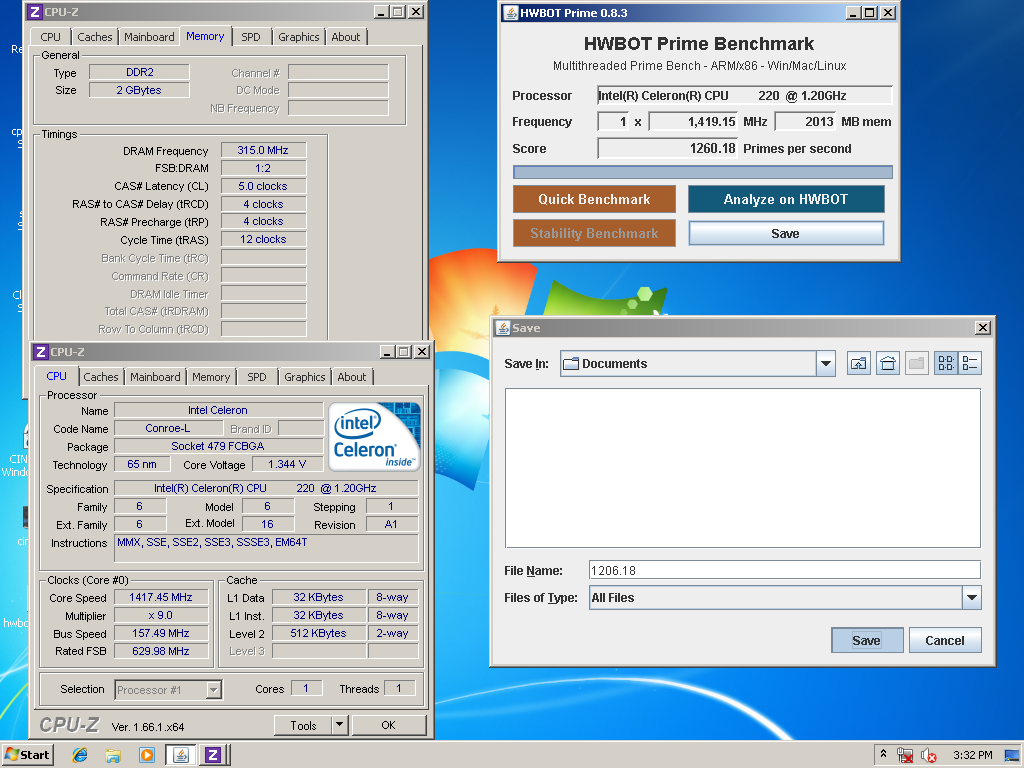Screen dimensions: 1024x768
Task: Select CPU tab in back CPU-Z Memory window
Action: tap(50, 37)
